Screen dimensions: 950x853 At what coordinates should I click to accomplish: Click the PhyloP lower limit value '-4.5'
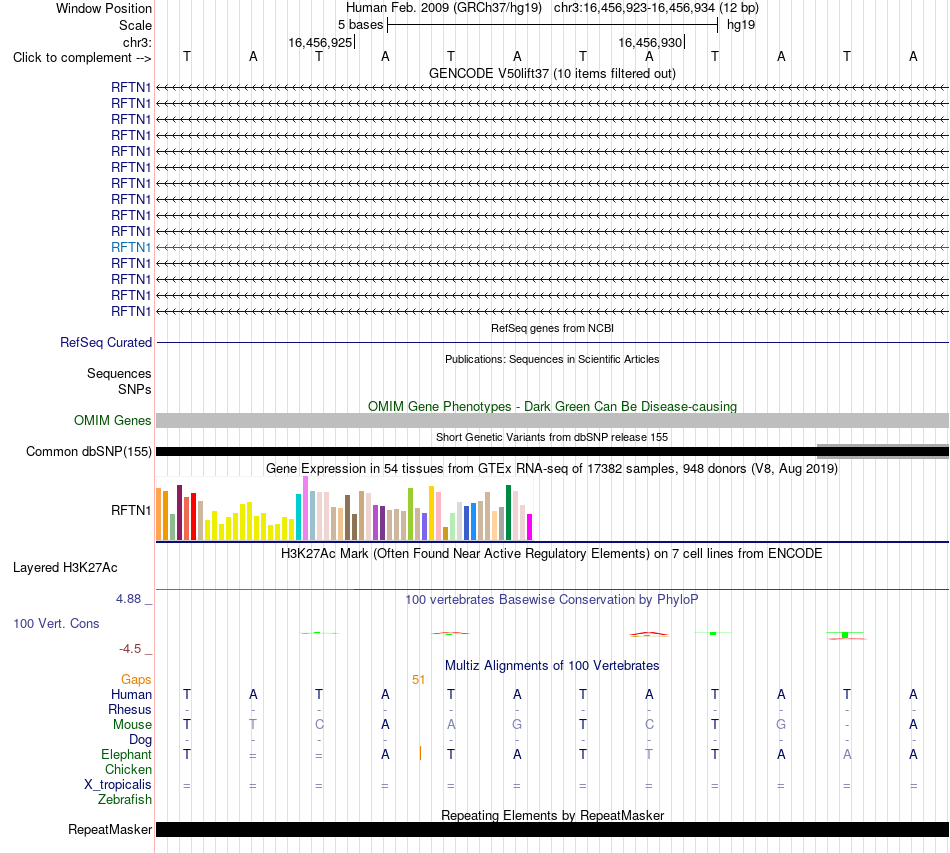pos(130,649)
